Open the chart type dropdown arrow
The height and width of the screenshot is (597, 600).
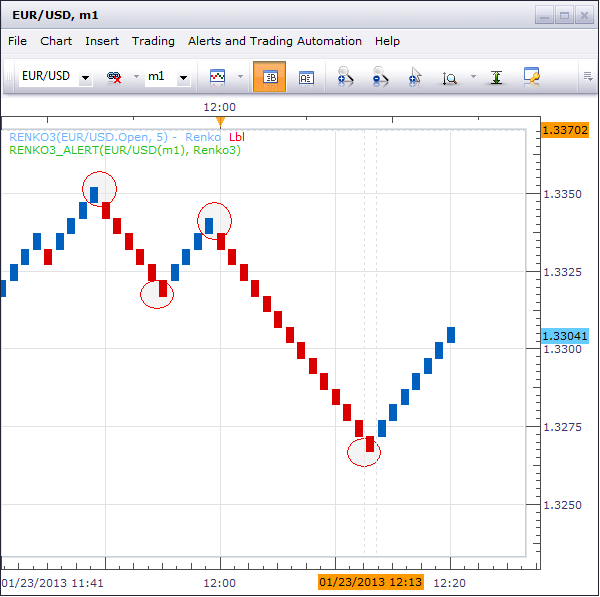pos(240,77)
